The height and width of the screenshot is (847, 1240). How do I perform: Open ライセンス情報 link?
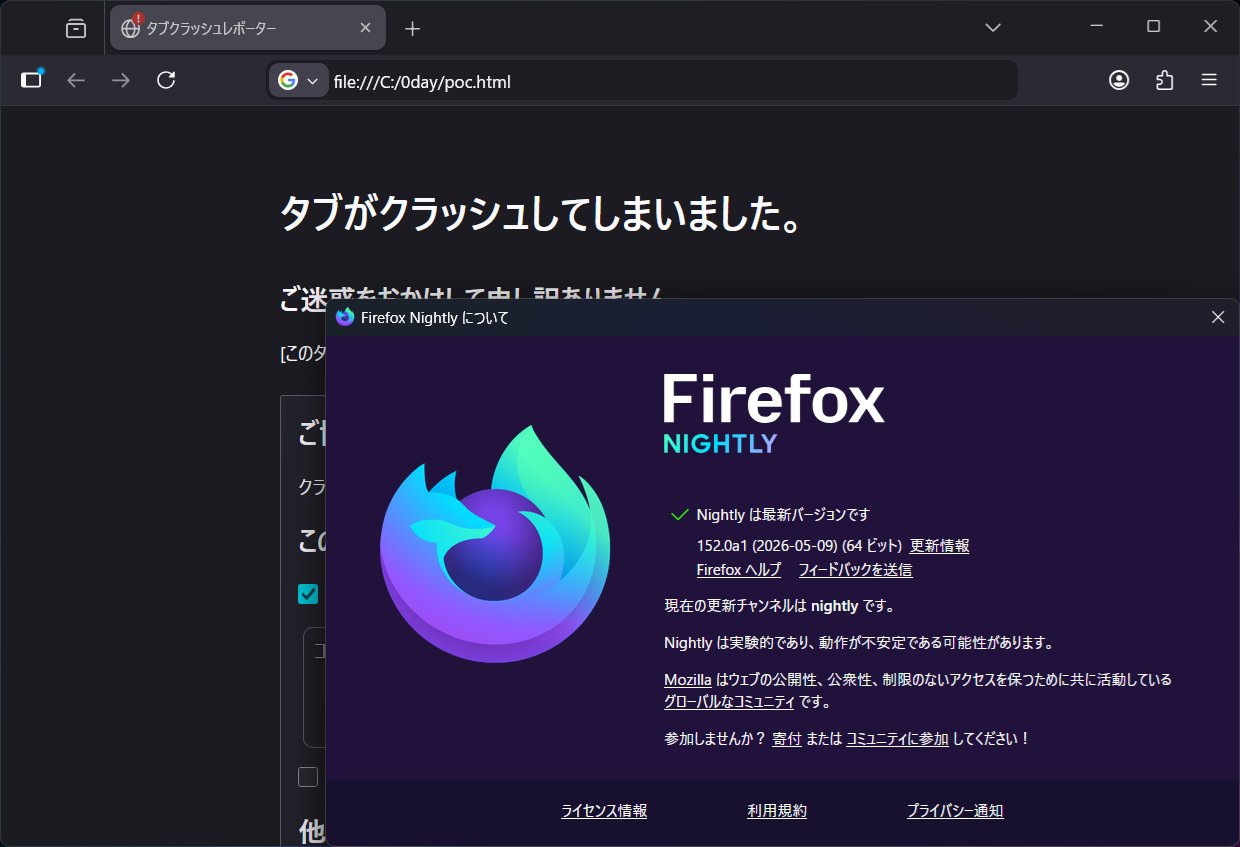coord(604,811)
